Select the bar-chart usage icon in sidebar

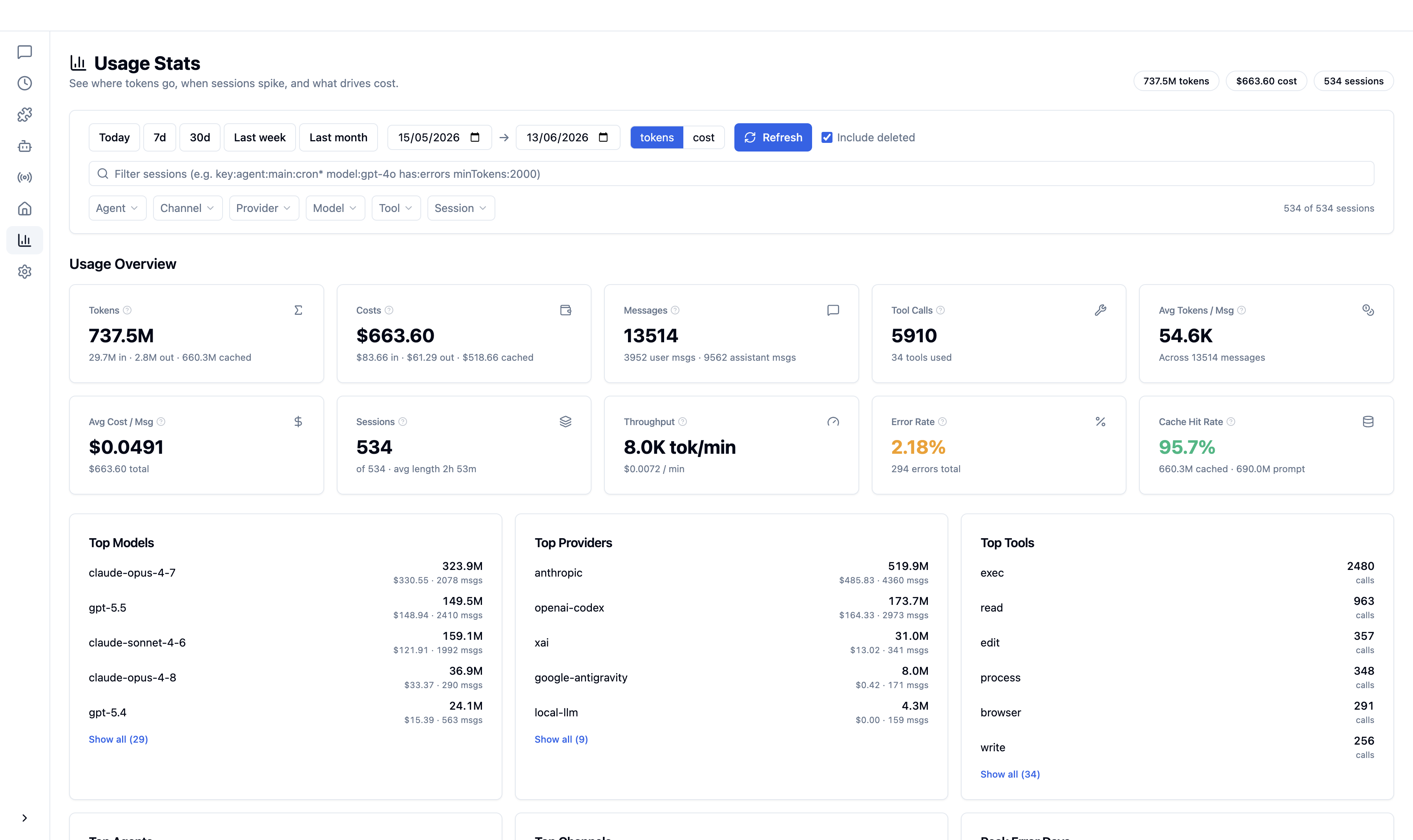(24, 240)
